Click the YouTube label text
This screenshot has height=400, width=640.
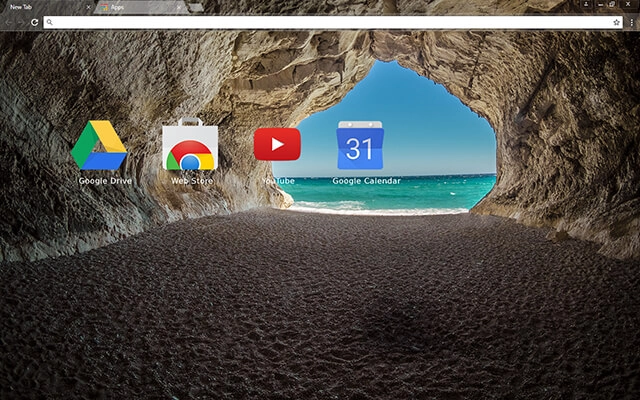point(278,181)
